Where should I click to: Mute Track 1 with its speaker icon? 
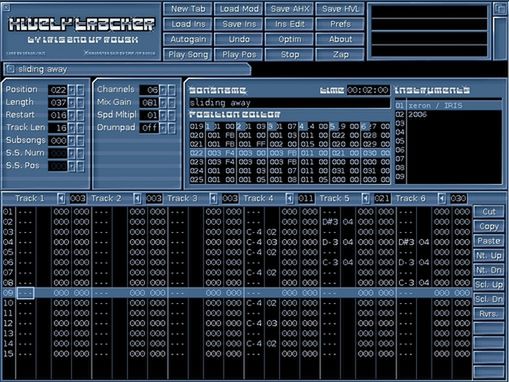61,199
